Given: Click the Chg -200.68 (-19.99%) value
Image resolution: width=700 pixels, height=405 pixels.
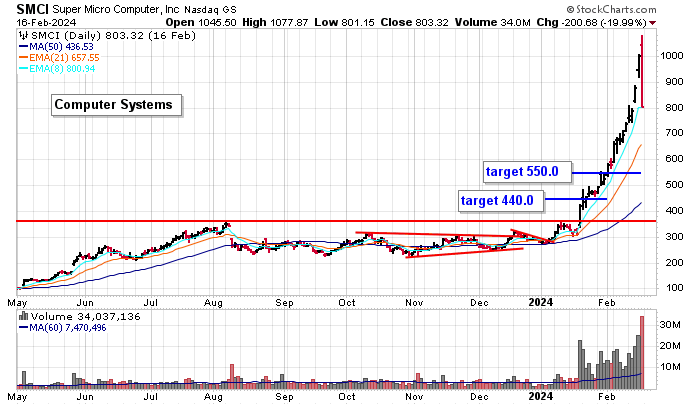Looking at the screenshot, I should tap(592, 22).
